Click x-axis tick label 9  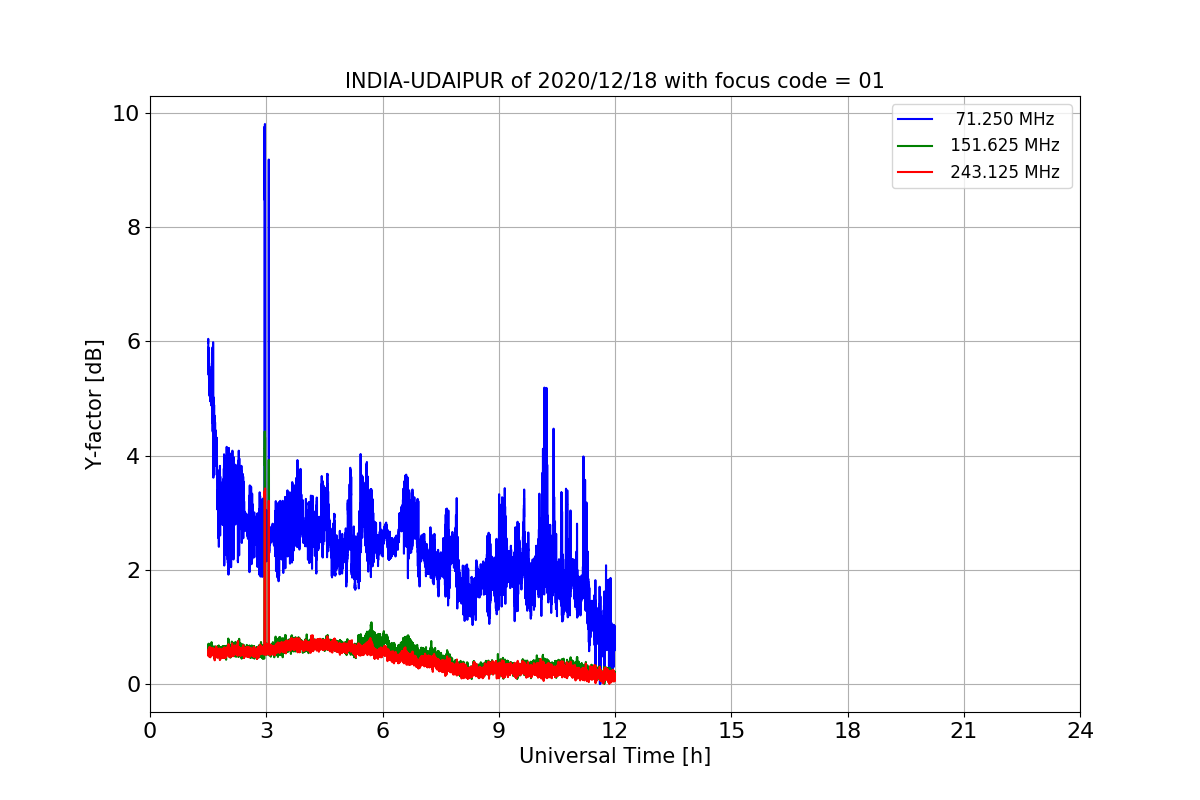click(x=499, y=731)
